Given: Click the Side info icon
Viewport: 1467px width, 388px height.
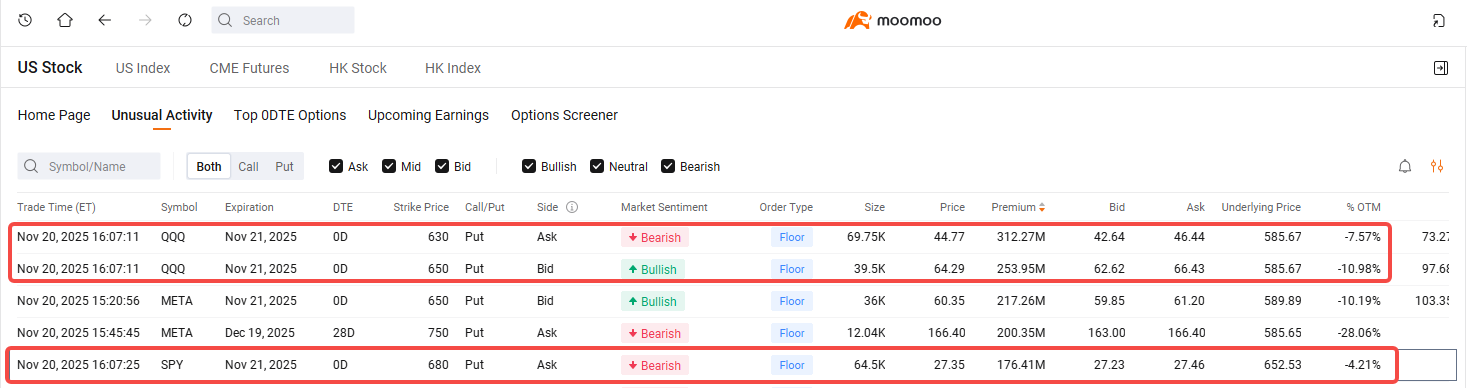Looking at the screenshot, I should [x=572, y=208].
